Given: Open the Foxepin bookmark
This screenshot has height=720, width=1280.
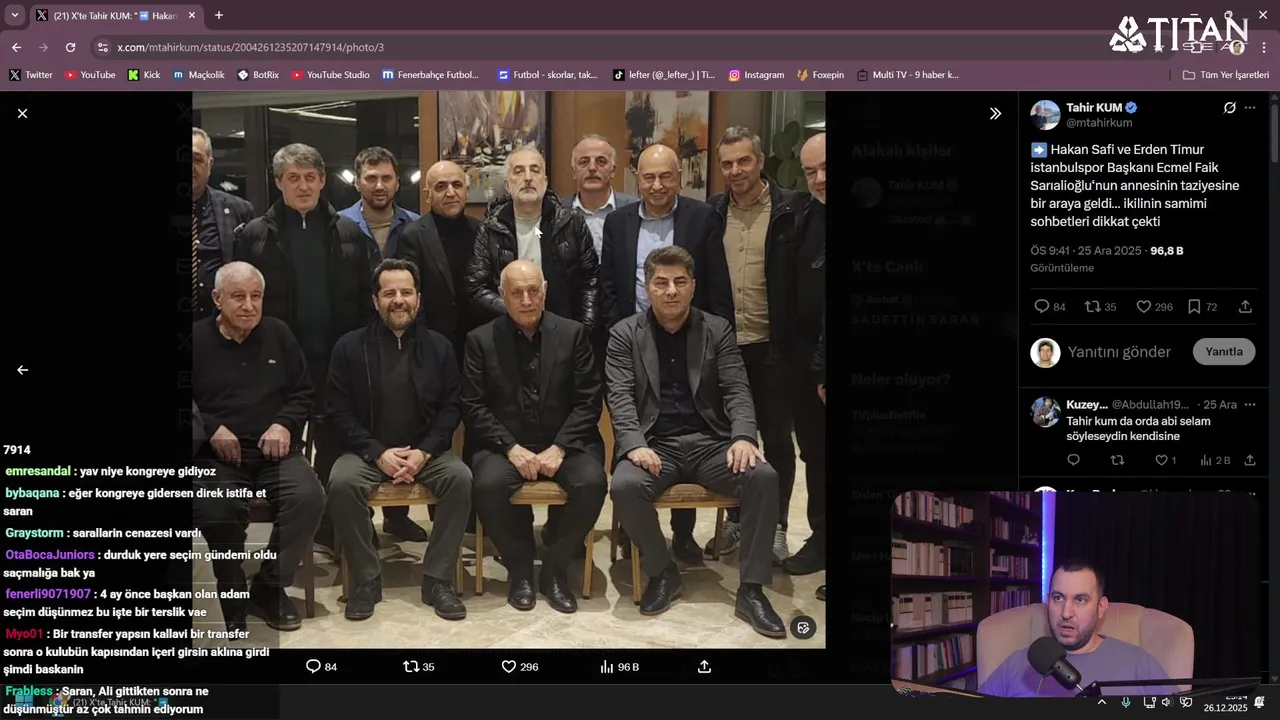Looking at the screenshot, I should click(x=820, y=75).
